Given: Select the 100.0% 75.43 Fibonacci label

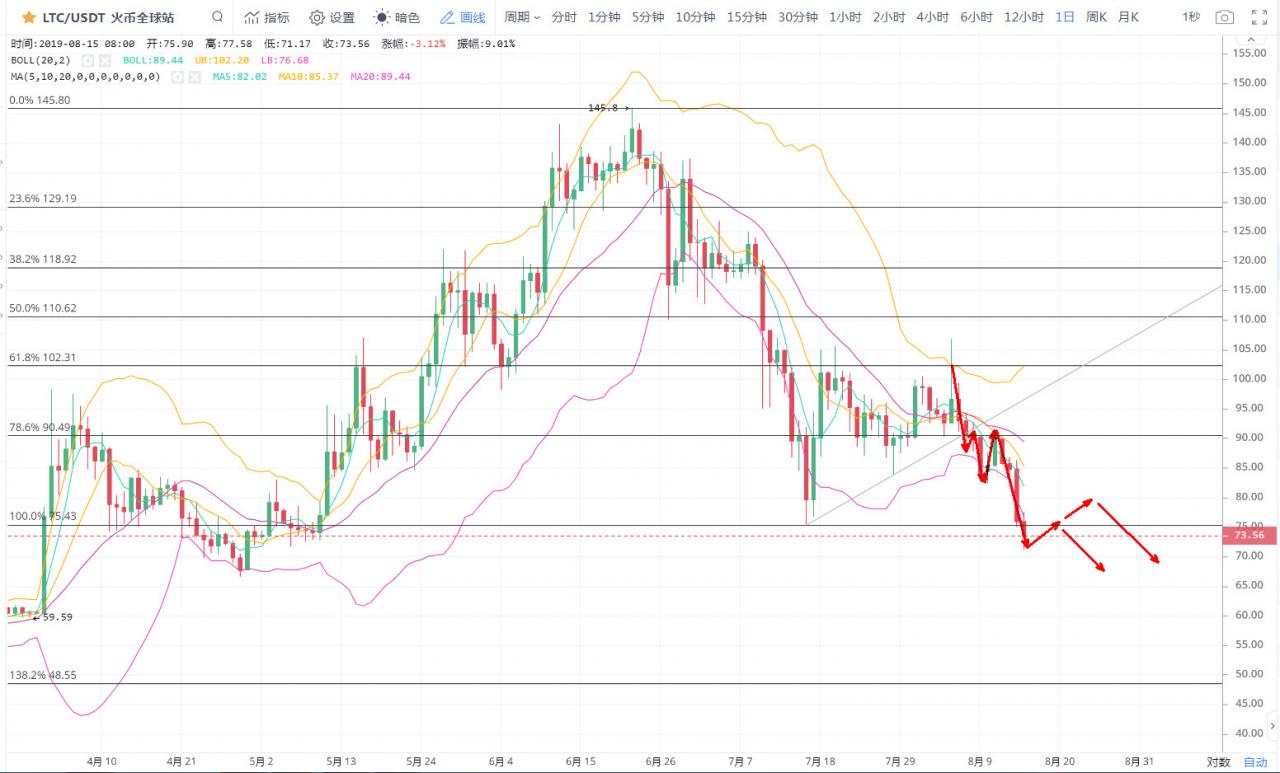Looking at the screenshot, I should [x=43, y=516].
